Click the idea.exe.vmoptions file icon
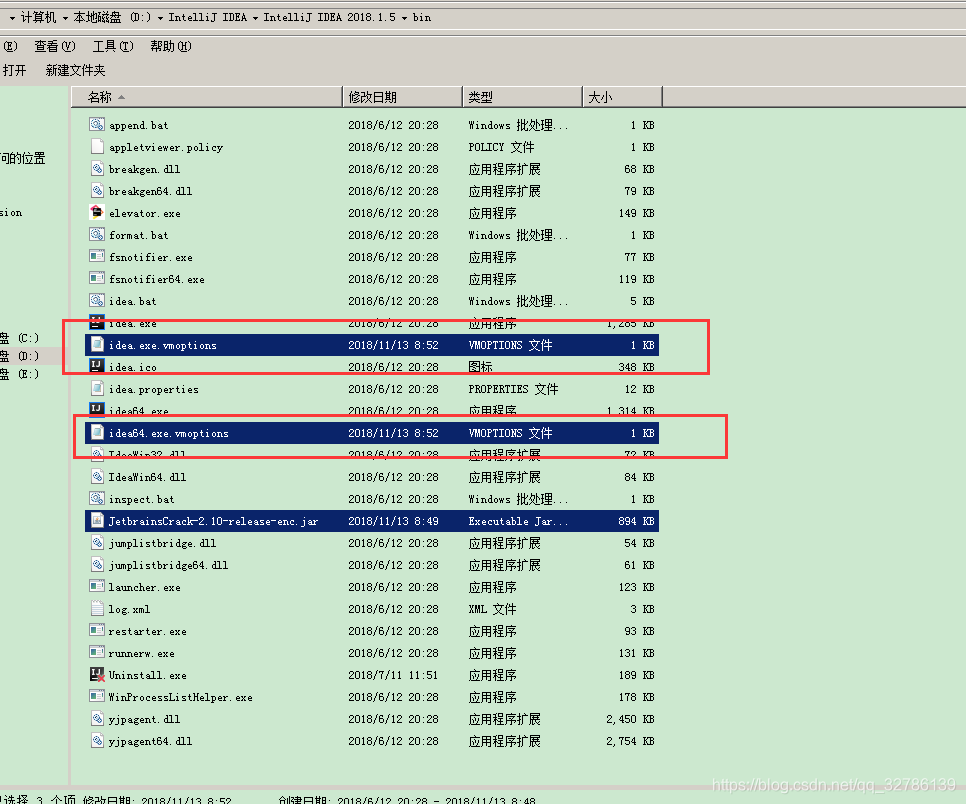Screen dimensions: 966x804 97,345
